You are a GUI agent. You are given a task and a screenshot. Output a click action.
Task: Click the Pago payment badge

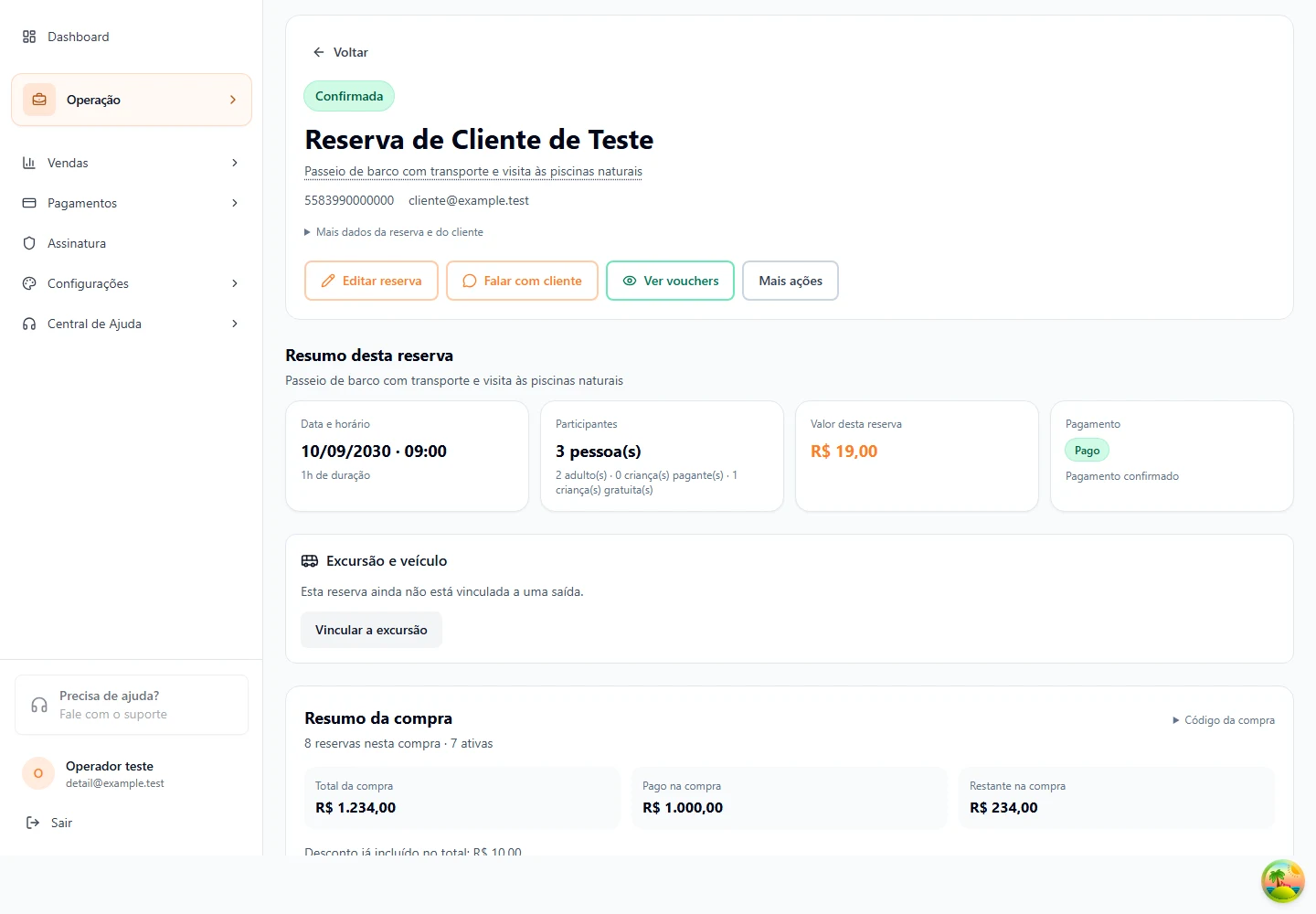click(x=1087, y=450)
